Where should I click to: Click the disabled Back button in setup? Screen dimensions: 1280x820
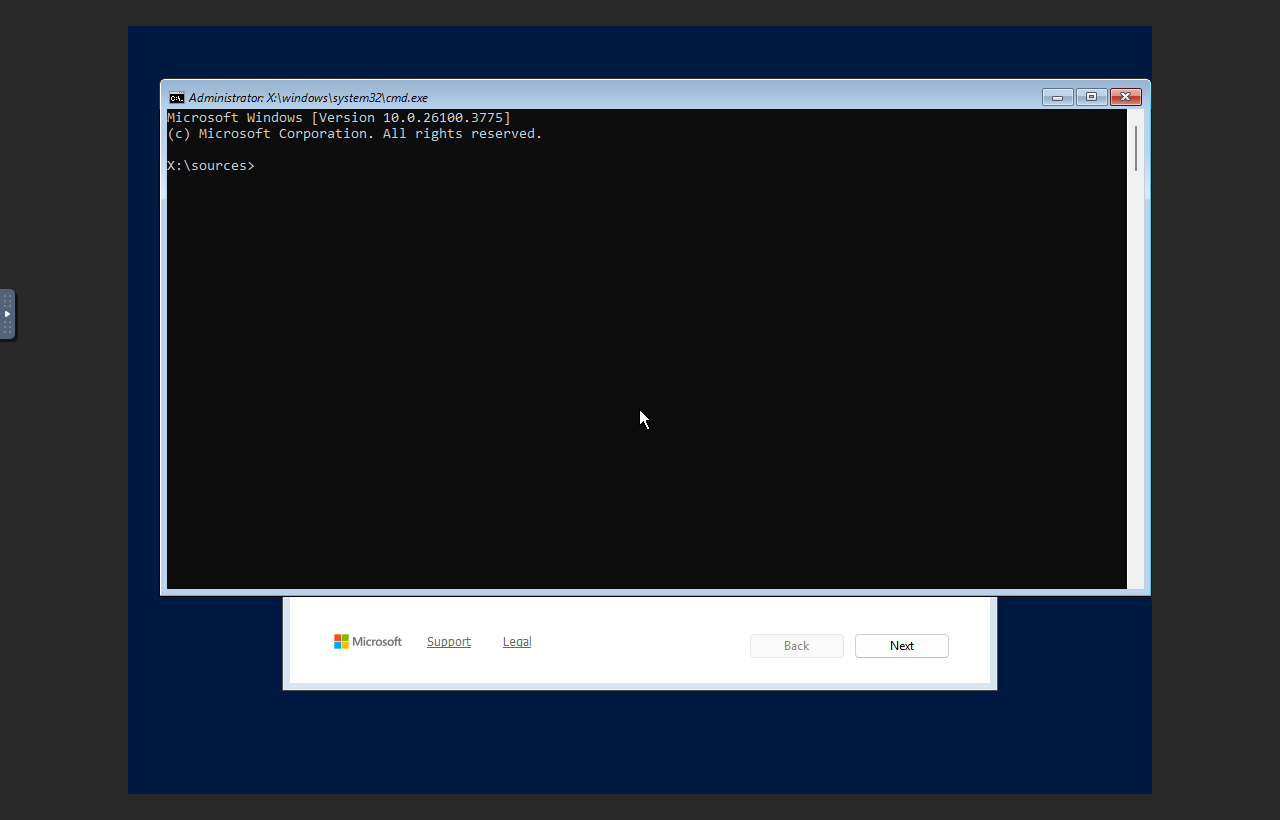click(797, 646)
